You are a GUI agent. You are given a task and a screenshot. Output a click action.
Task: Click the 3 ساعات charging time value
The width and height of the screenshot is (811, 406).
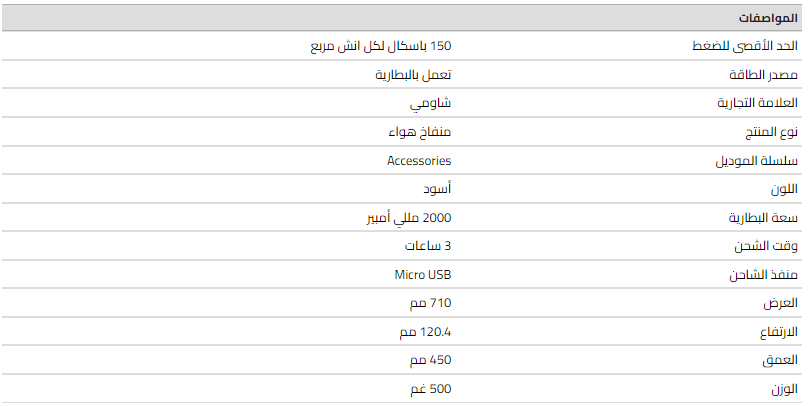[x=428, y=245]
